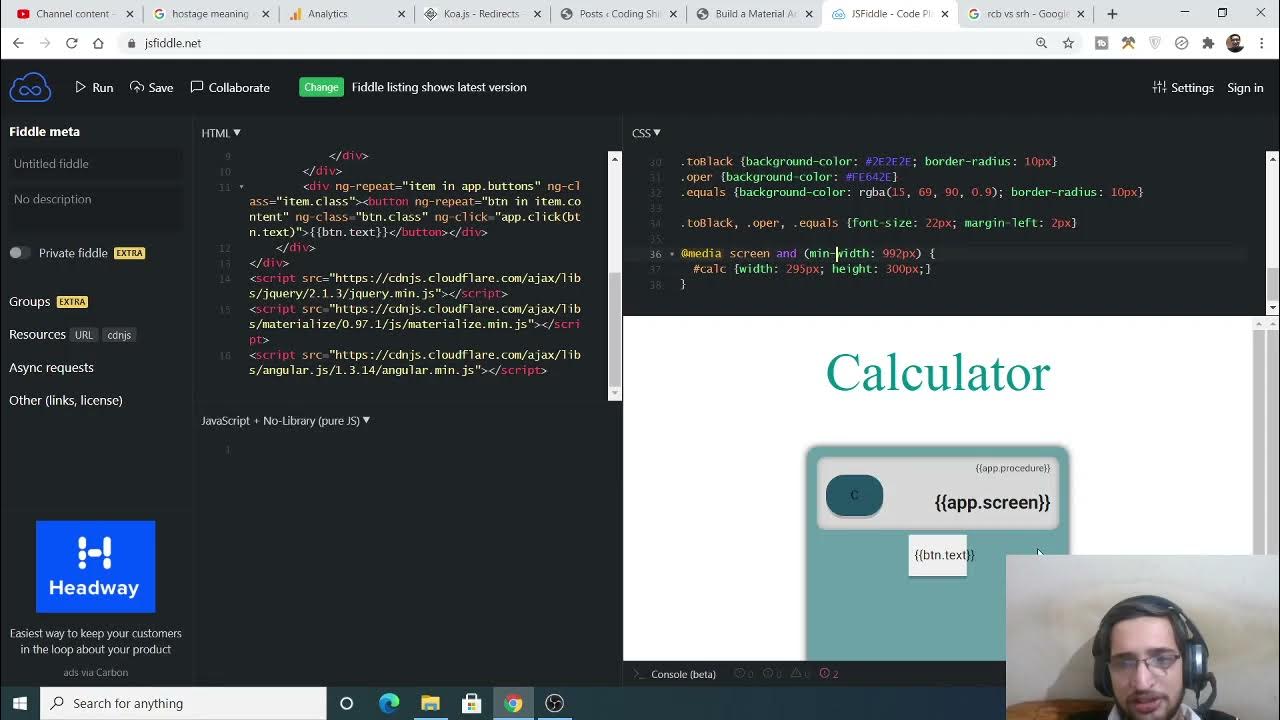
Task: Save the fiddle using the Save button
Action: coord(152,88)
